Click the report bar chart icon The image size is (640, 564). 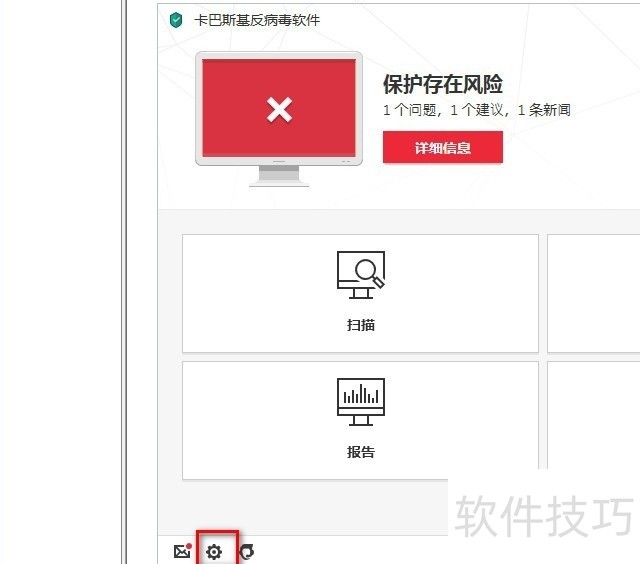pyautogui.click(x=360, y=402)
